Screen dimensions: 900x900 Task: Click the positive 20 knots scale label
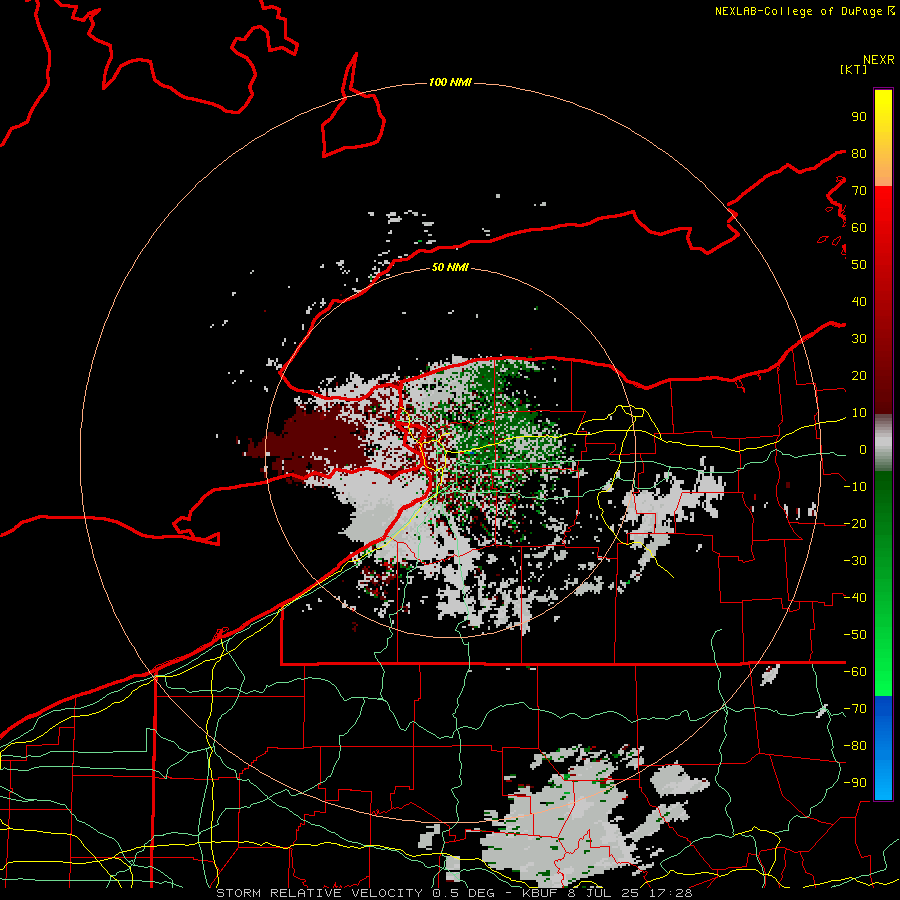859,375
